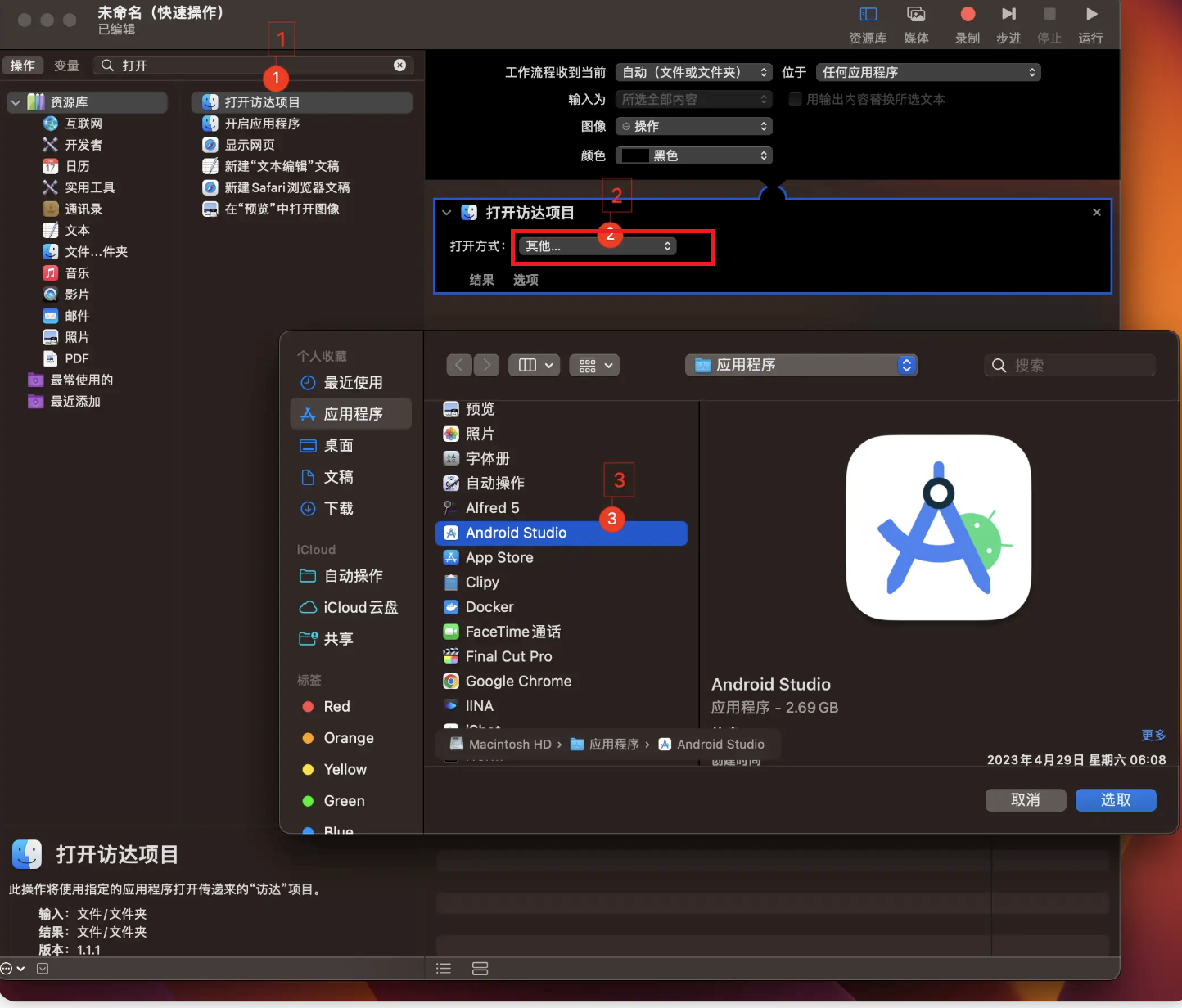Open the Options tab of action
This screenshot has width=1182, height=1008.
[526, 280]
